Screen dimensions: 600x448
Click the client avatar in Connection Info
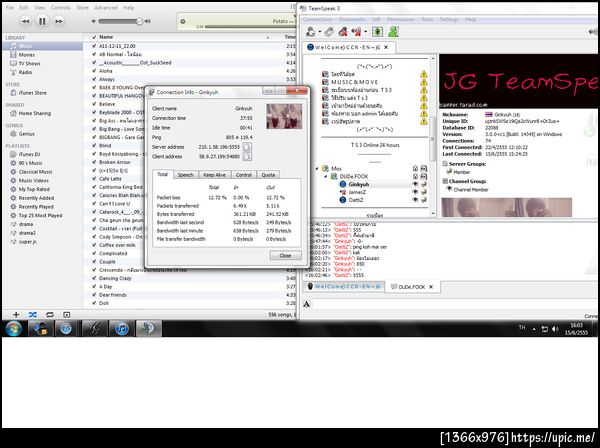tap(284, 116)
